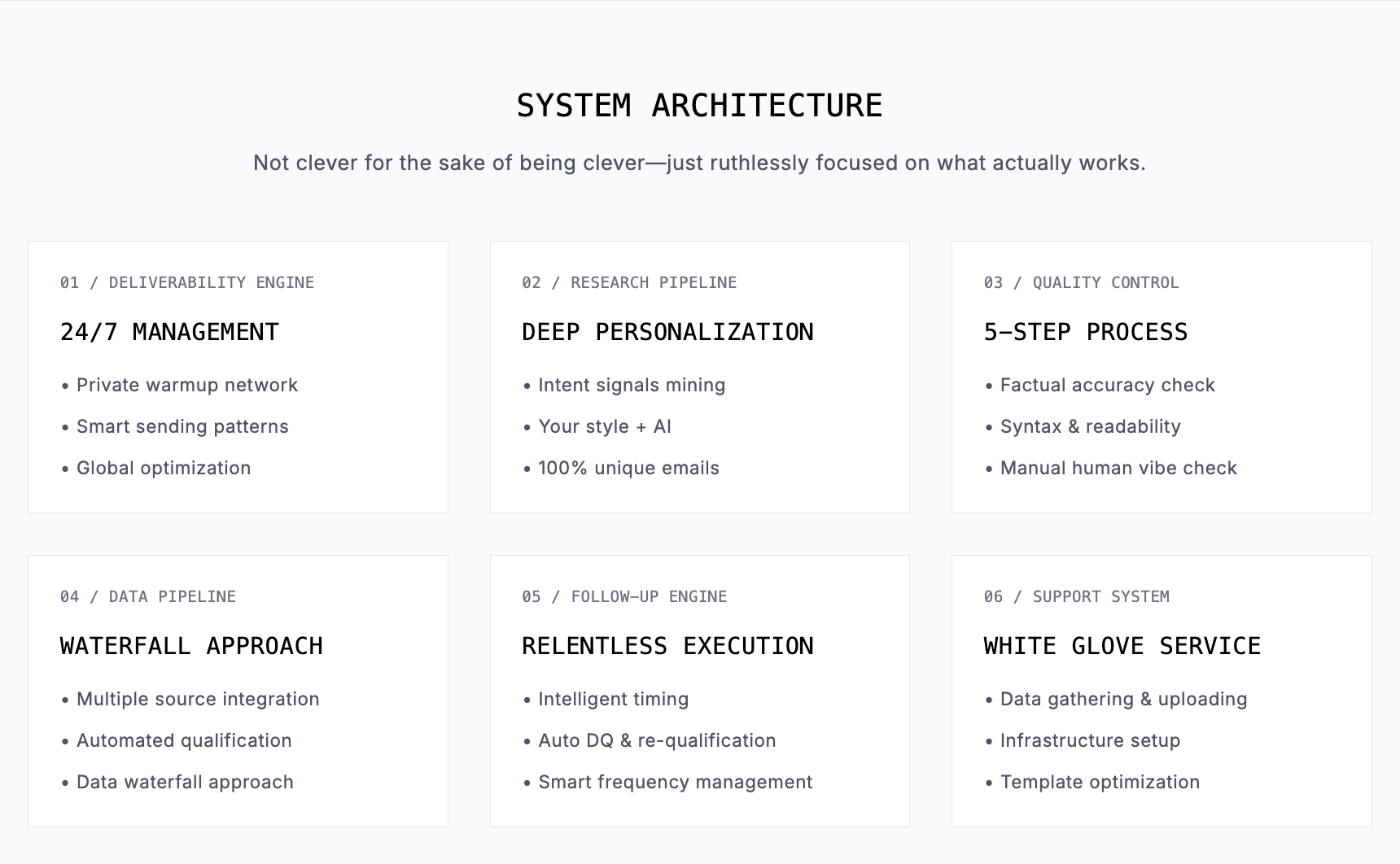Select the 06 / Support System label
Image resolution: width=1400 pixels, height=864 pixels.
1076,596
